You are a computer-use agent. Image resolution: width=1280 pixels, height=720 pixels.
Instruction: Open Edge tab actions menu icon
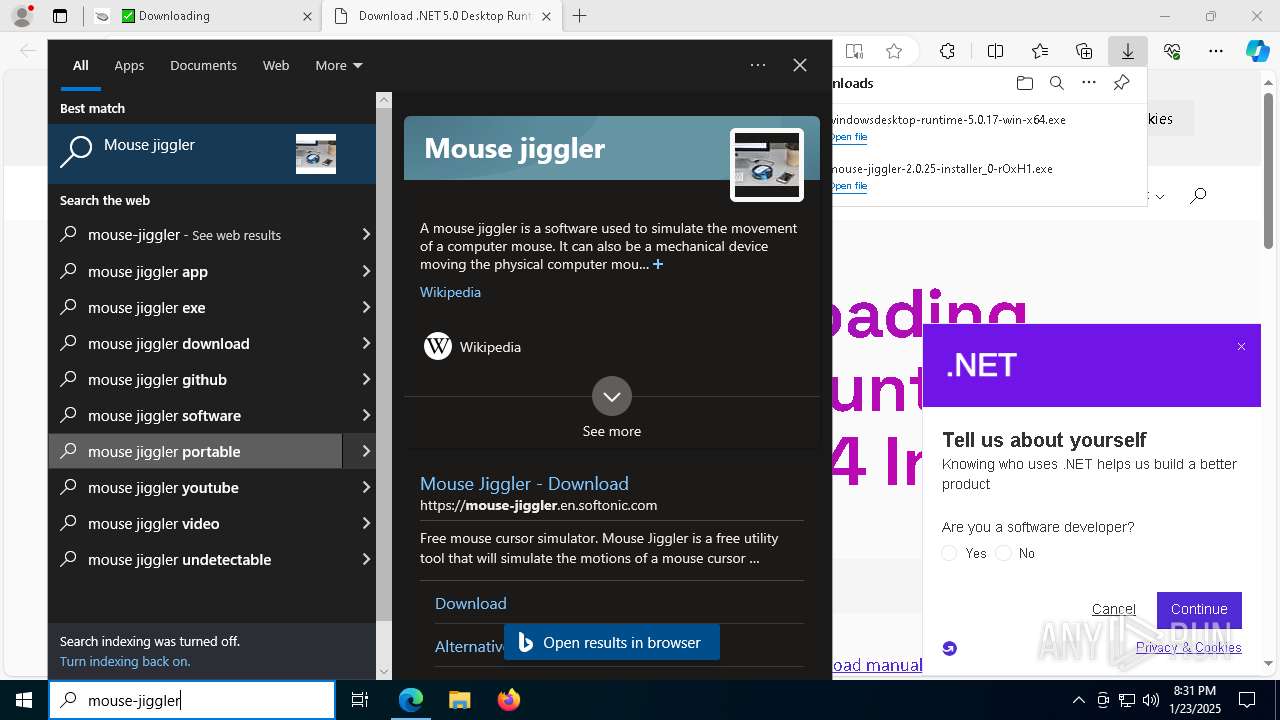60,16
